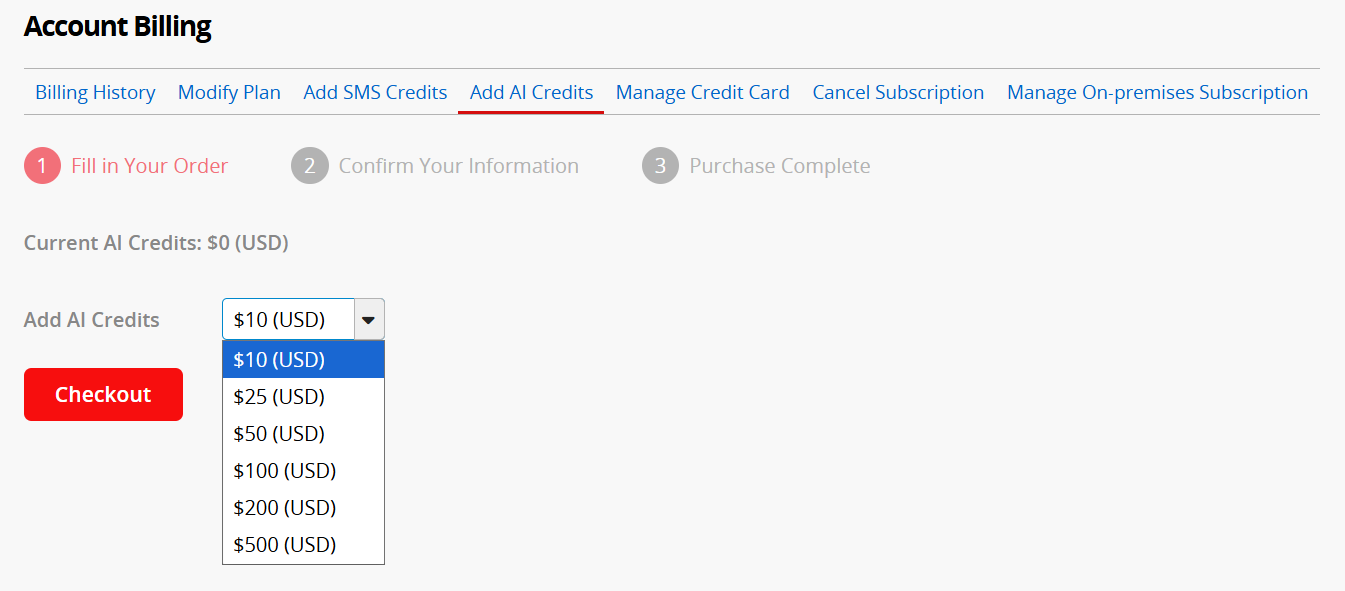The image size is (1345, 591).
Task: Pick the $50 (USD) credit option
Action: pyautogui.click(x=303, y=434)
